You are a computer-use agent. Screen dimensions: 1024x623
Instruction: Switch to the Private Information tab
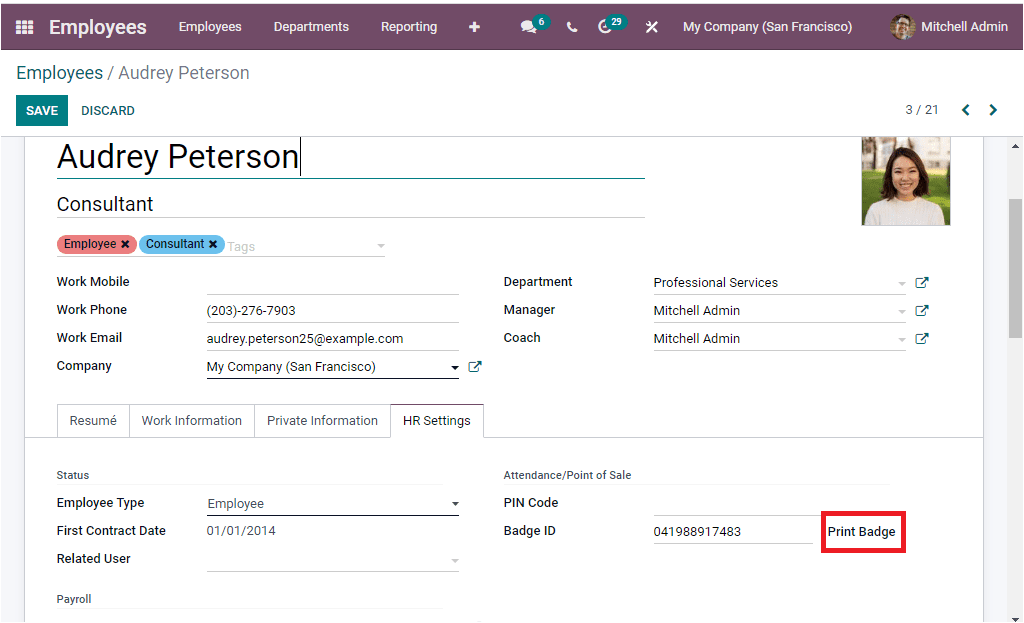pyautogui.click(x=322, y=420)
